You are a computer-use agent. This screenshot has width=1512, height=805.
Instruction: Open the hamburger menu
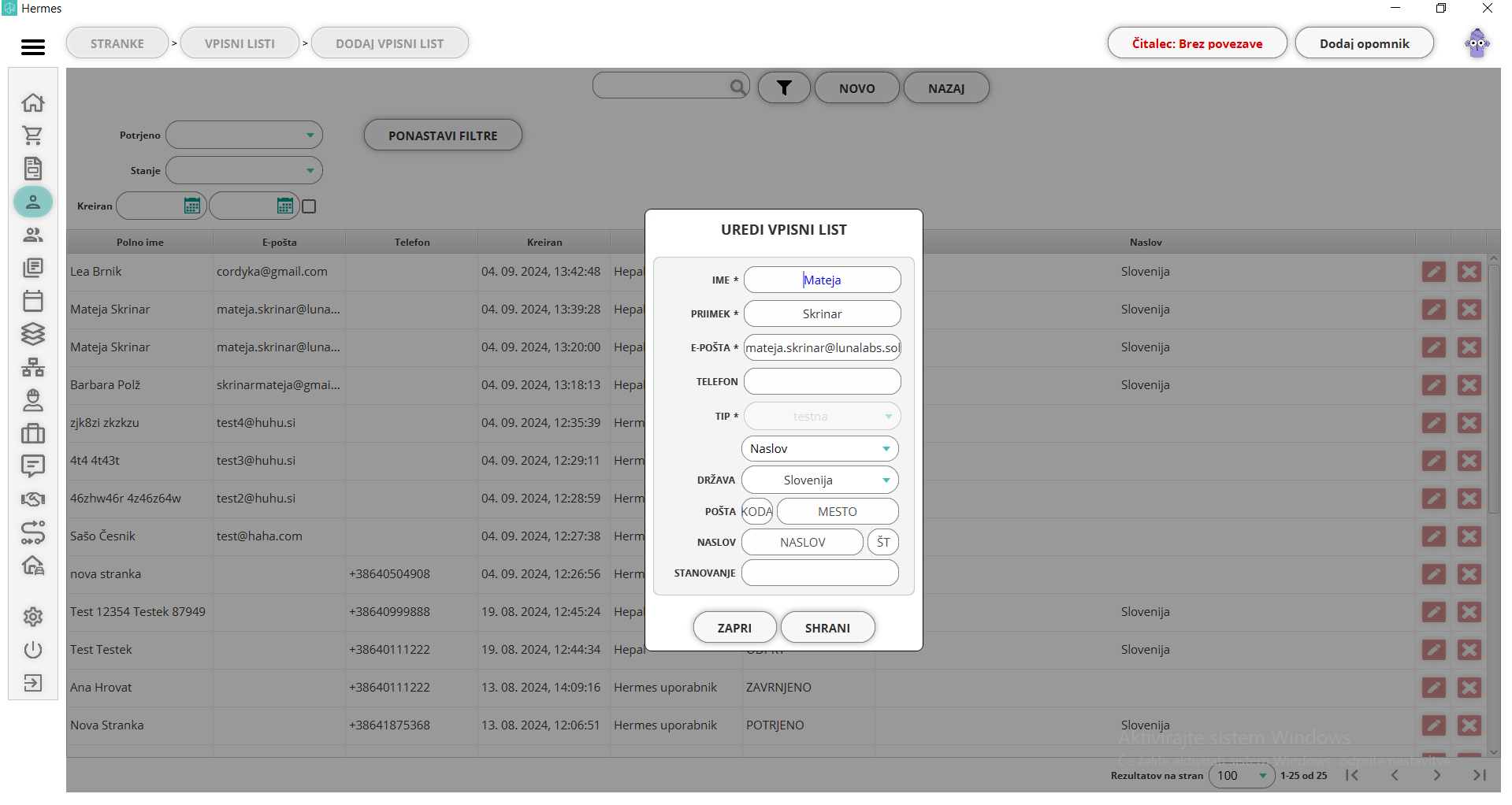(33, 47)
